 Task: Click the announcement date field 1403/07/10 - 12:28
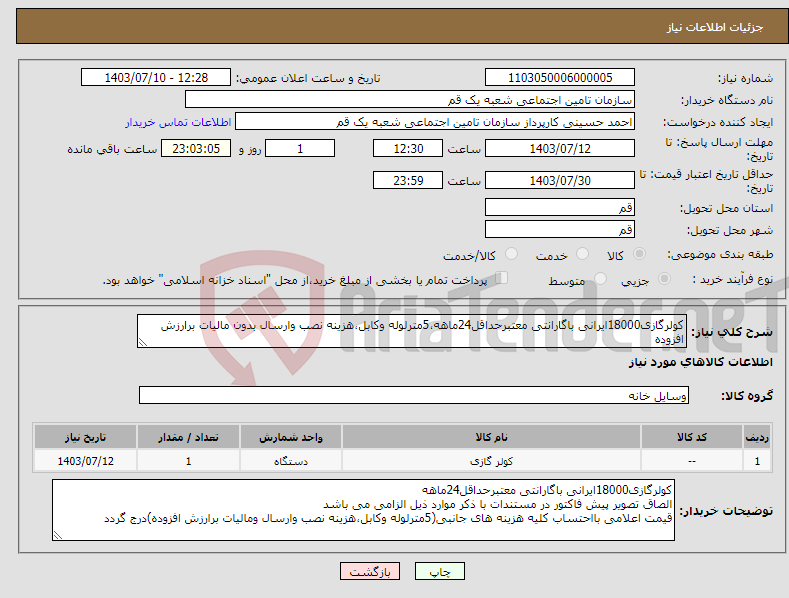click(156, 78)
